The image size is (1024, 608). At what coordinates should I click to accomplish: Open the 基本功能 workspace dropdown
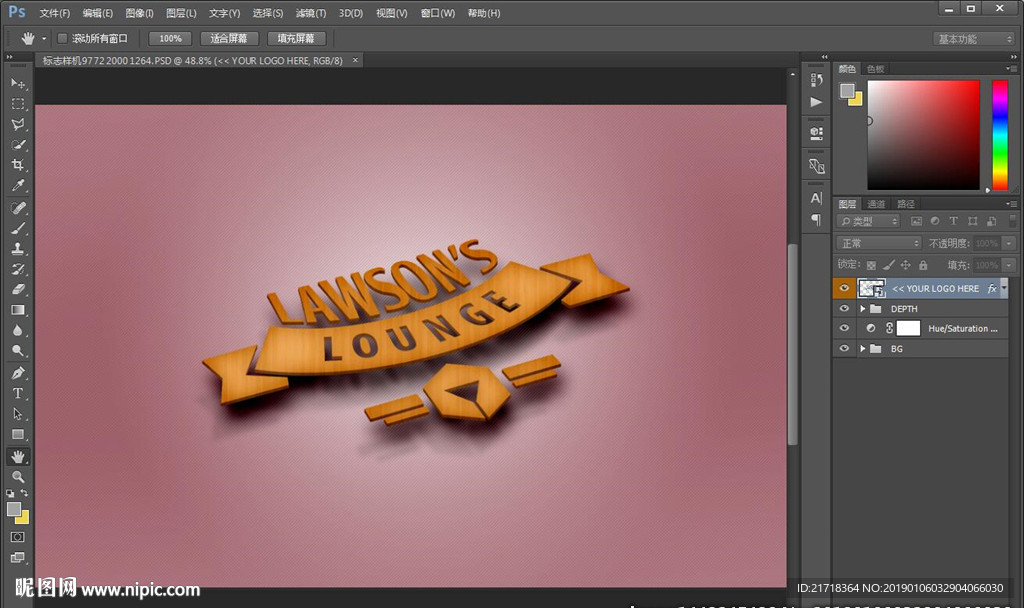click(973, 39)
